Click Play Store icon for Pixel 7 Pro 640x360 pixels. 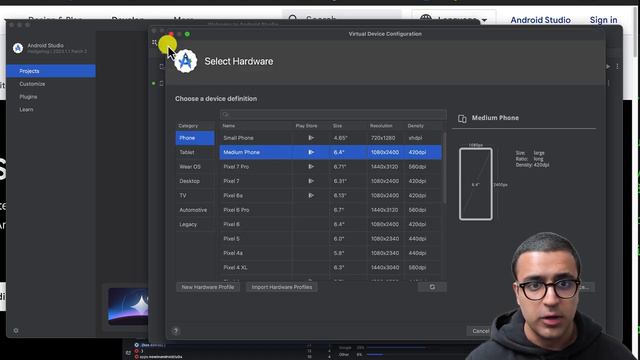(x=311, y=167)
